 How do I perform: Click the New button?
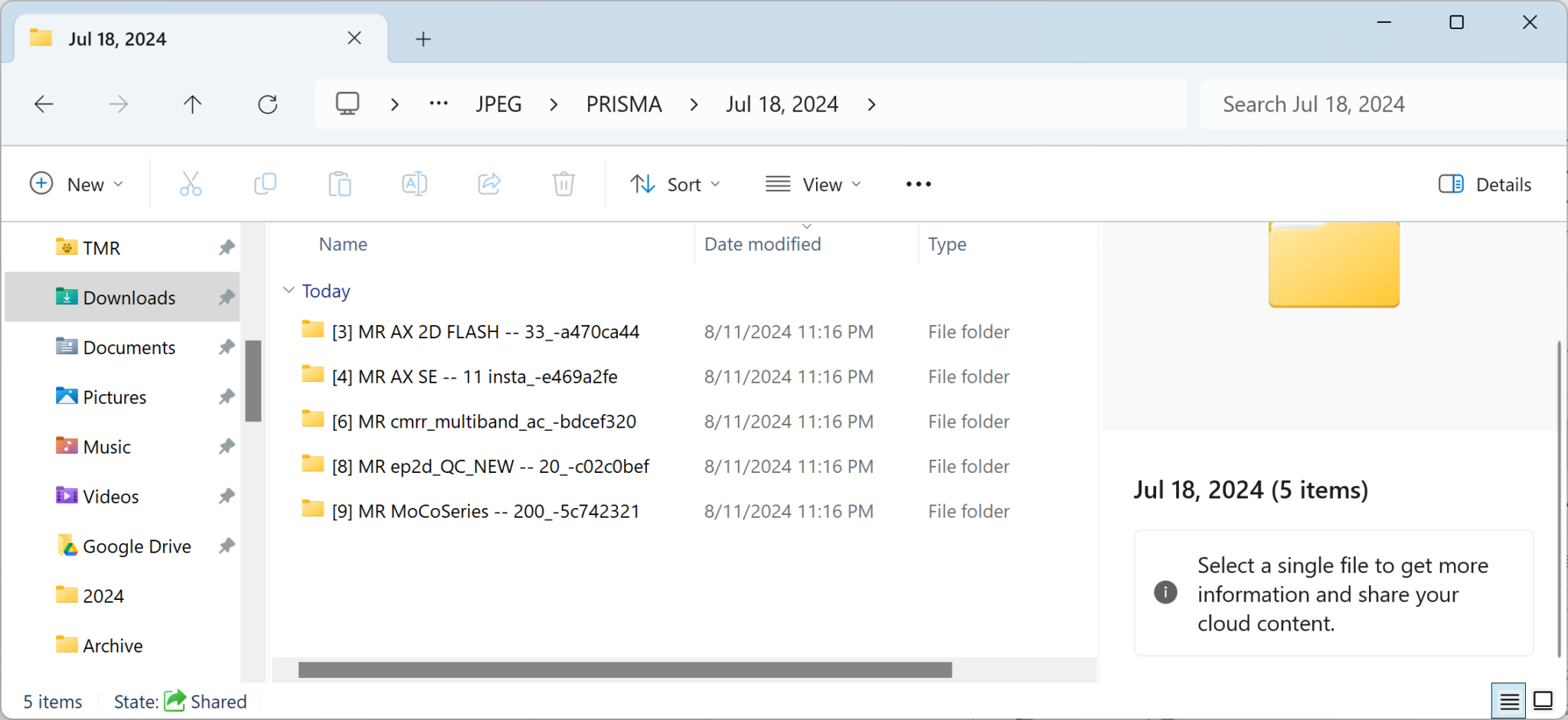click(x=76, y=184)
